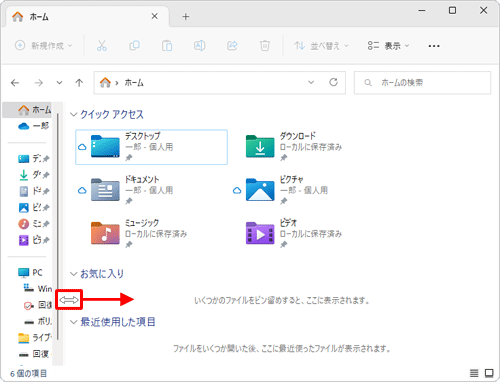500x382 pixels.
Task: Maximize the Explorer window
Action: (452, 11)
